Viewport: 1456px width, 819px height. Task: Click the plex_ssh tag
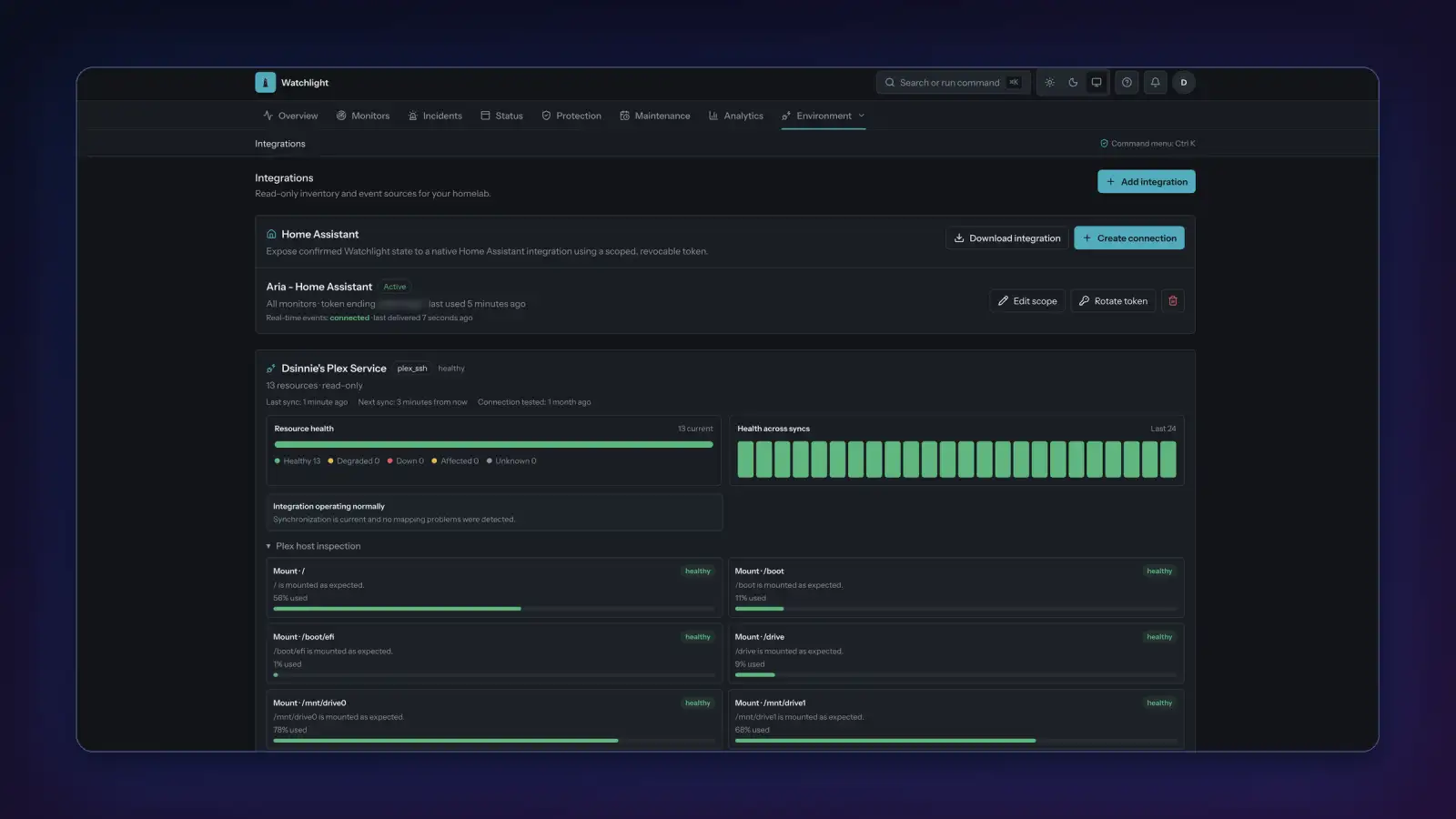[x=412, y=369]
